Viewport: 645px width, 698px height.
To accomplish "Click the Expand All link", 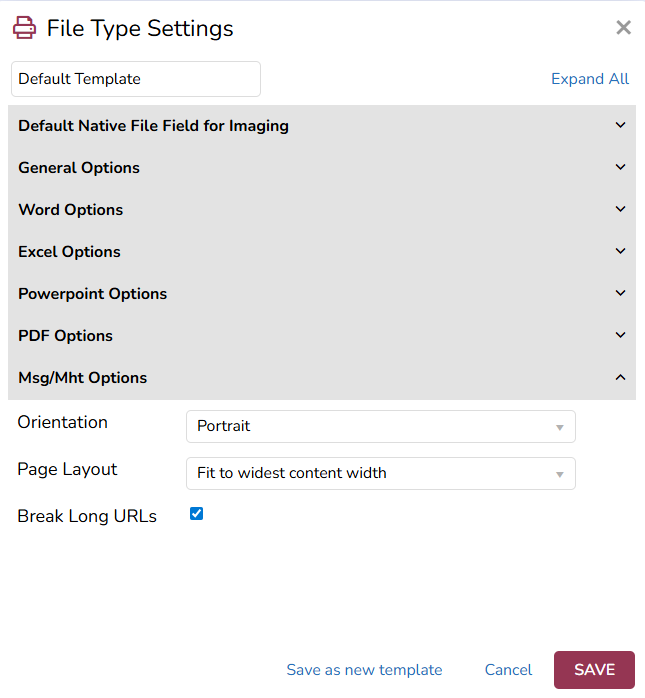I will (x=590, y=79).
